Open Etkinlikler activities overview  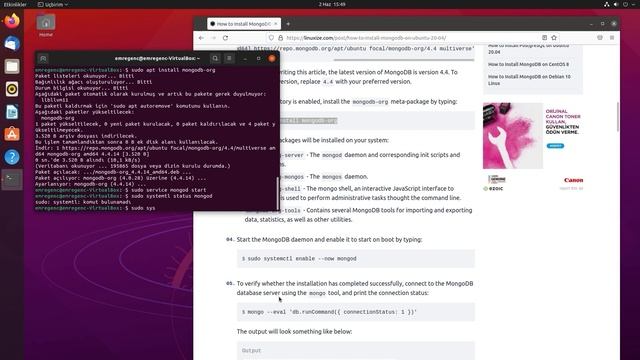tap(15, 4)
